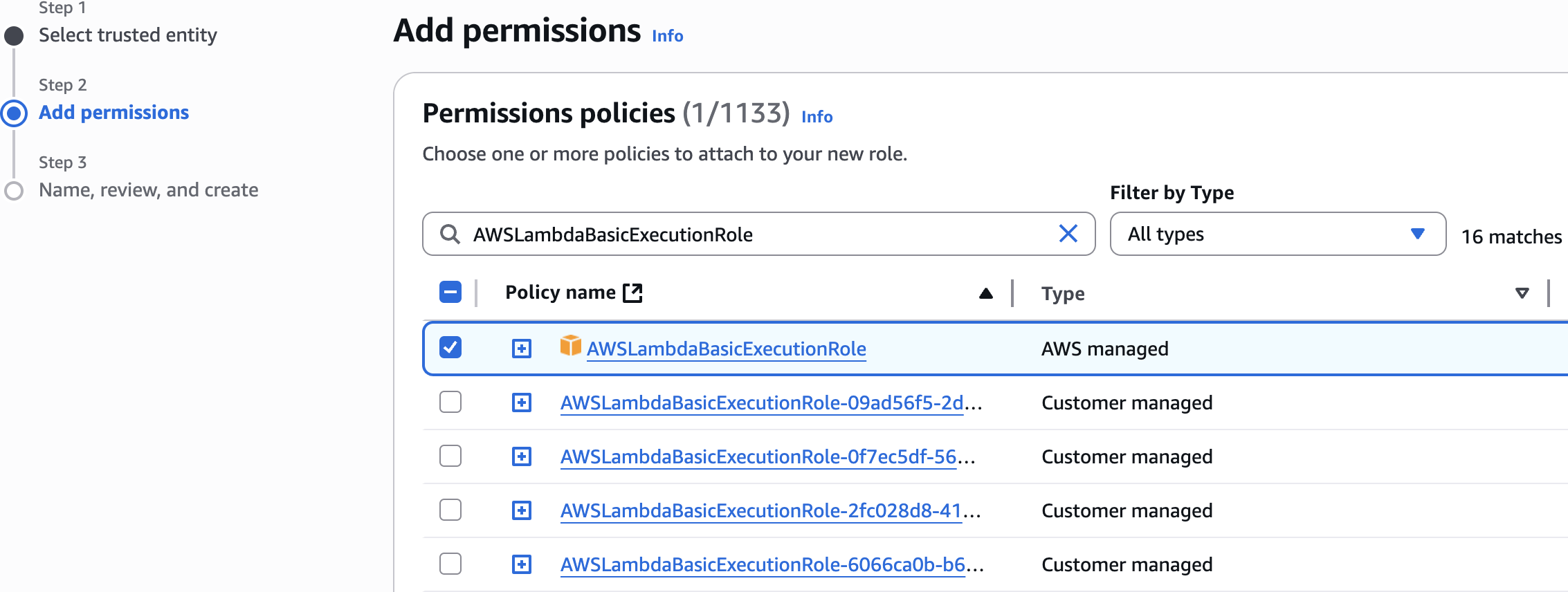The height and width of the screenshot is (592, 1568).
Task: Open the Filter by Type dropdown
Action: [1277, 234]
